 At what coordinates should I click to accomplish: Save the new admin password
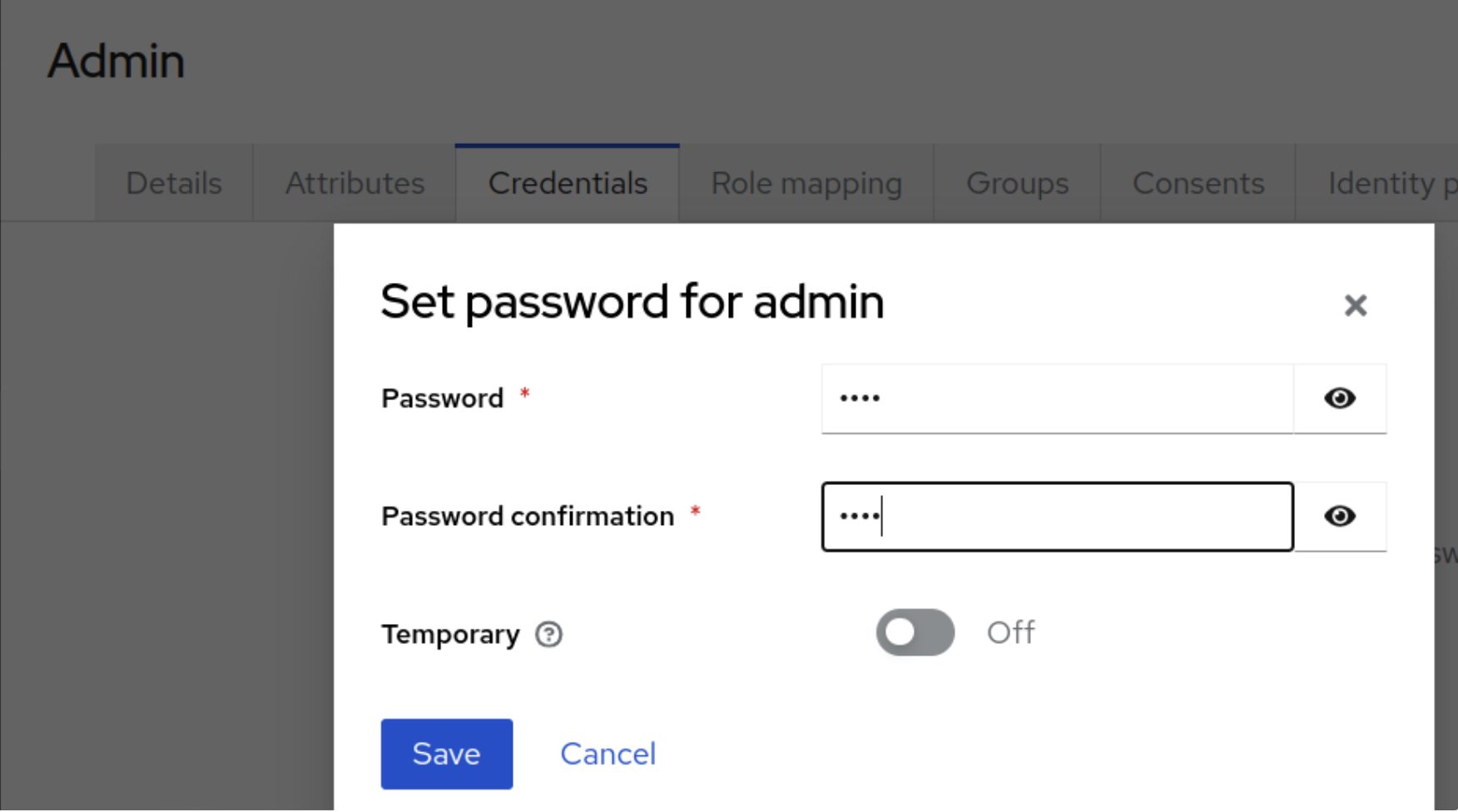pos(446,754)
